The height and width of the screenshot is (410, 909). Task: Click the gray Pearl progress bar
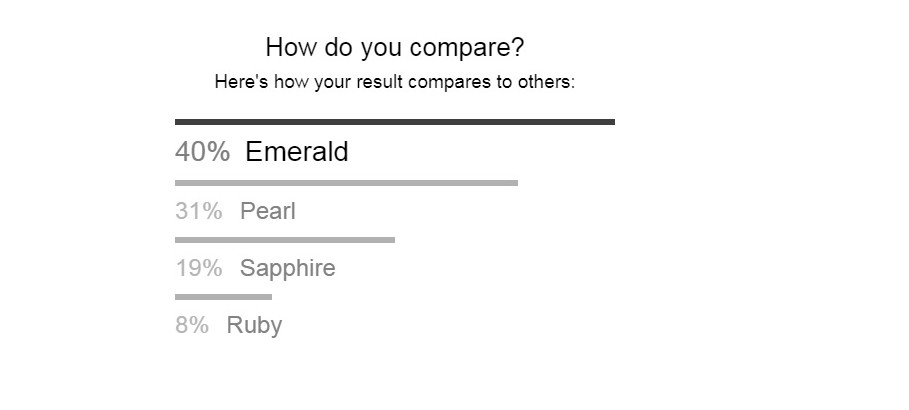click(x=346, y=183)
